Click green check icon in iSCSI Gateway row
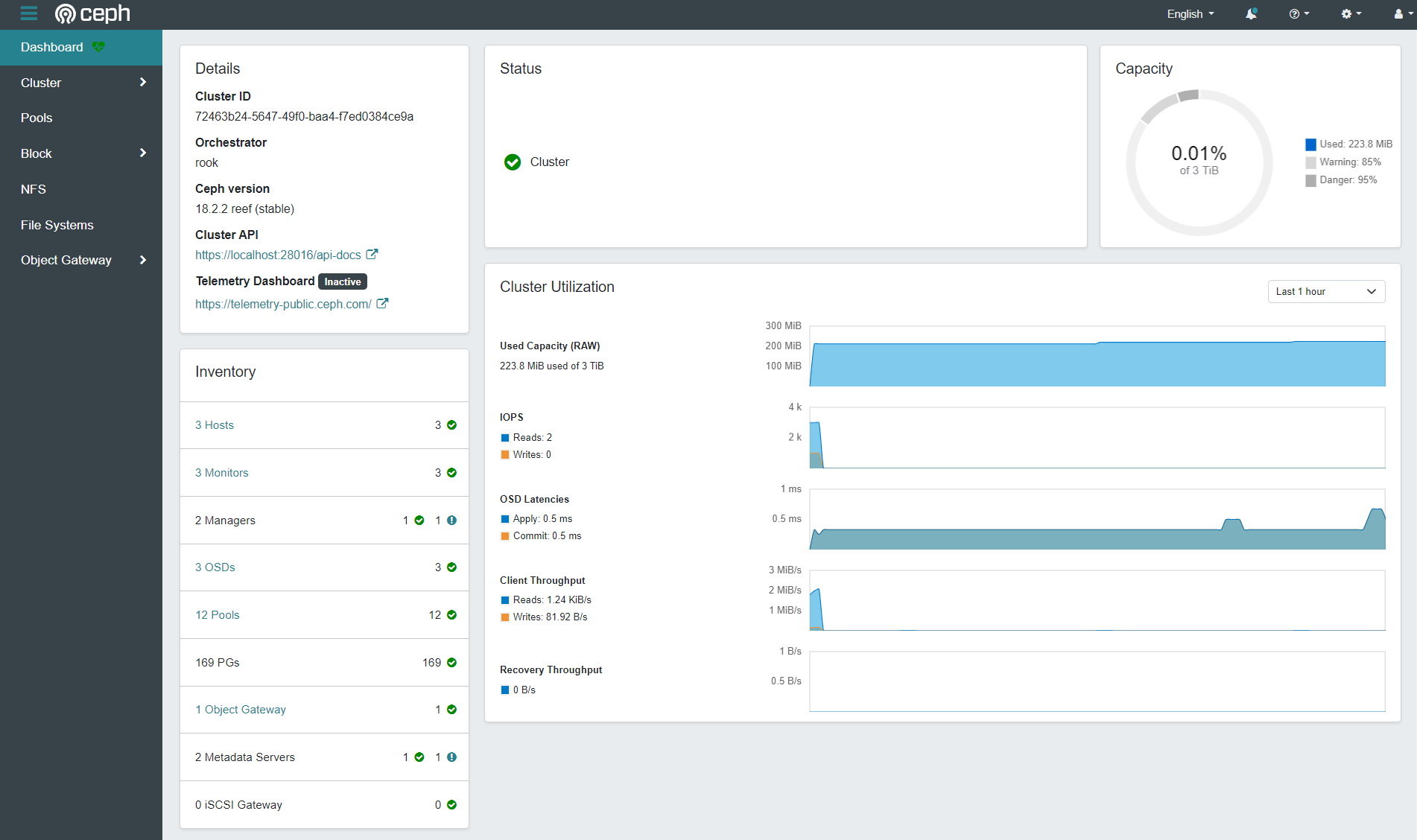This screenshot has height=840, width=1417. [451, 805]
